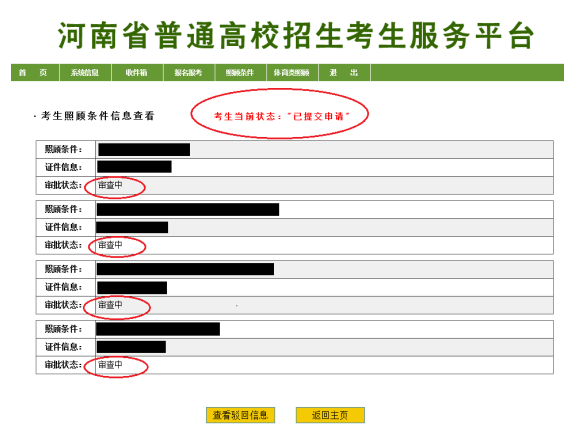Click the red 考生当前状态 已提交申请 text
Viewport: 587px width, 438px height.
click(282, 116)
